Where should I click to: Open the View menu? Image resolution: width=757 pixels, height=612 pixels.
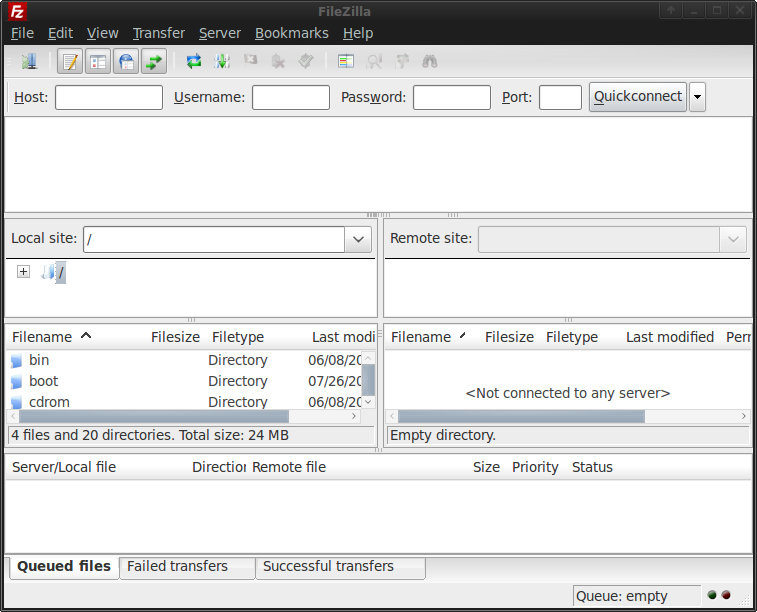[x=102, y=33]
